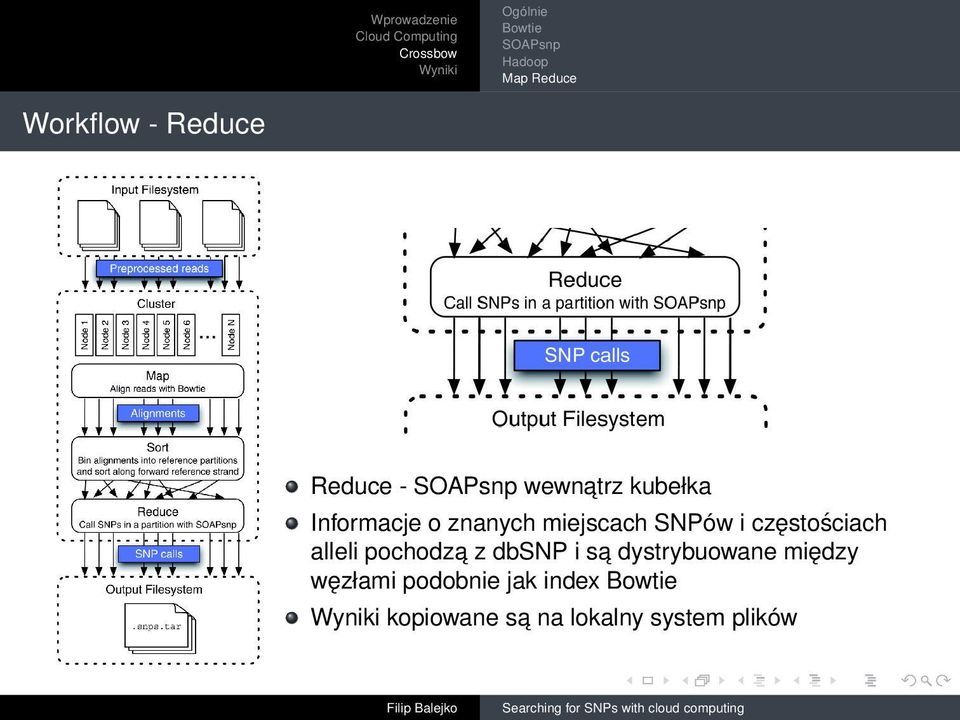Viewport: 960px width, 720px height.
Task: Click the Node 1 box in Cluster
Action: tap(84, 334)
